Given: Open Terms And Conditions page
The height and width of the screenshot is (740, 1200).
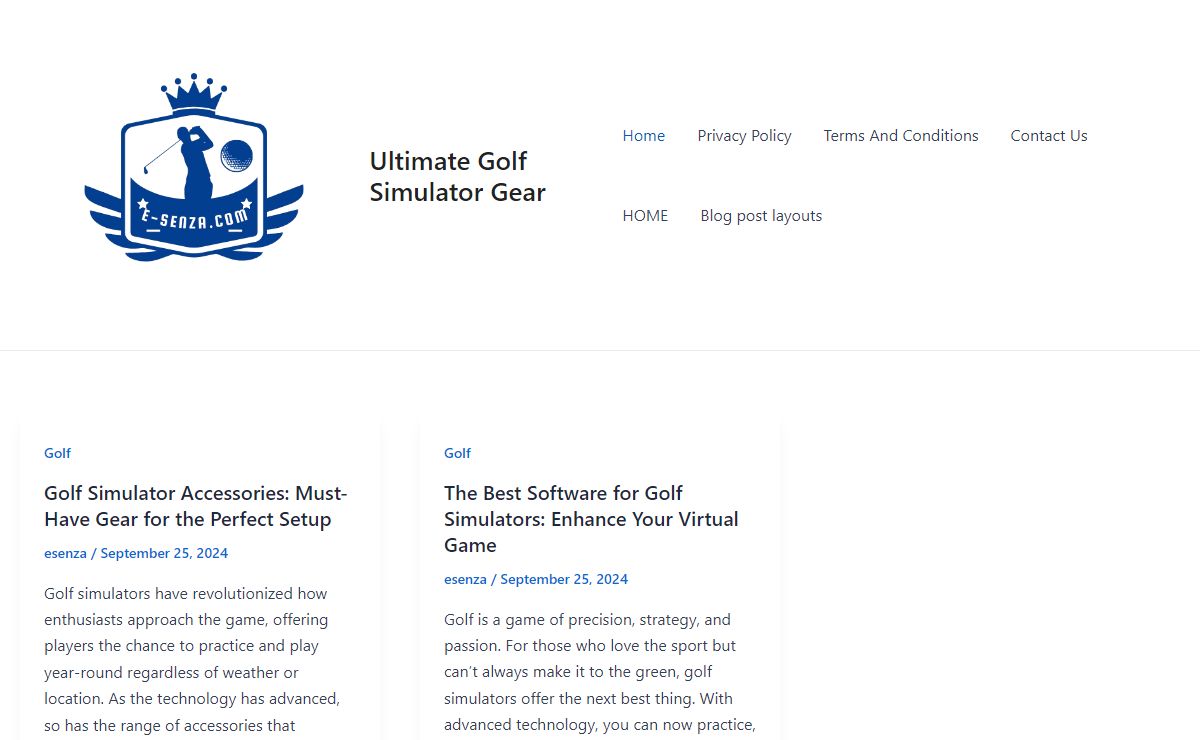Looking at the screenshot, I should [901, 136].
